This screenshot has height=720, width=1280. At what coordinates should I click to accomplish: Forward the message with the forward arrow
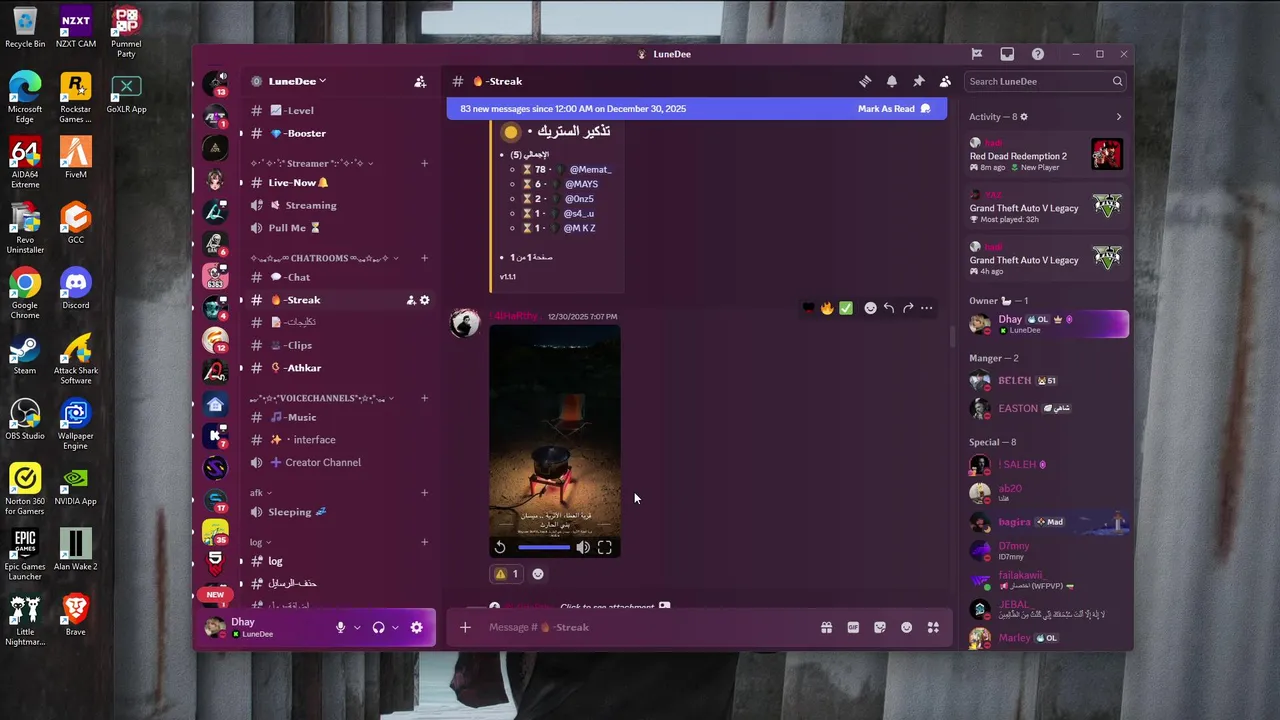point(908,308)
